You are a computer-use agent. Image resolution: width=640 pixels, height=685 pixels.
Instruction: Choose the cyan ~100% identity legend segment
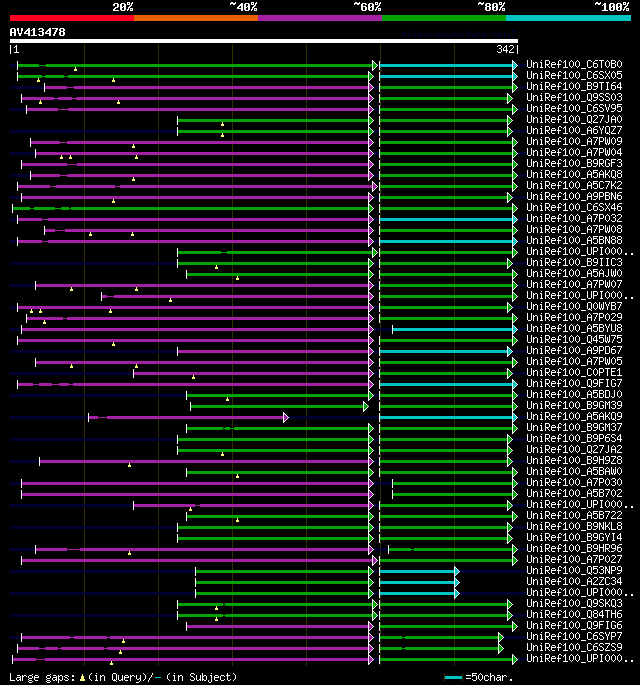pyautogui.click(x=568, y=17)
